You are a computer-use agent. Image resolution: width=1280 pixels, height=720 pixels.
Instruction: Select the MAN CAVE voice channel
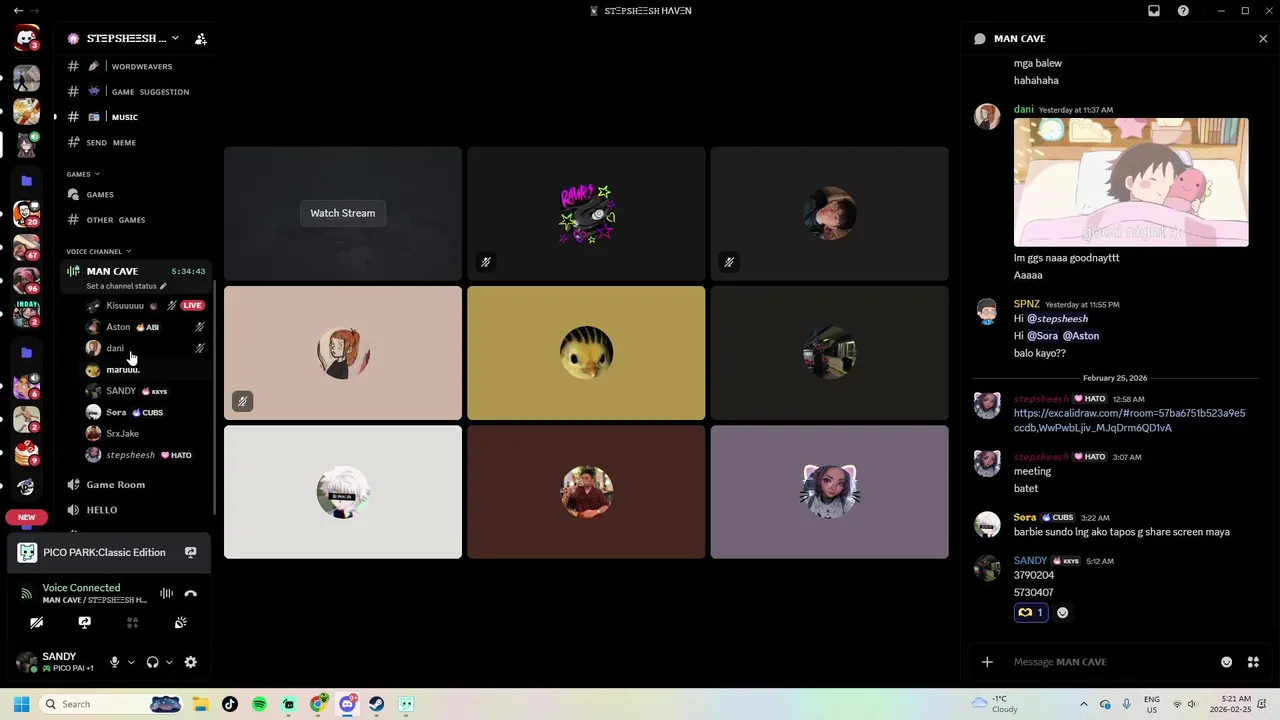(x=112, y=271)
